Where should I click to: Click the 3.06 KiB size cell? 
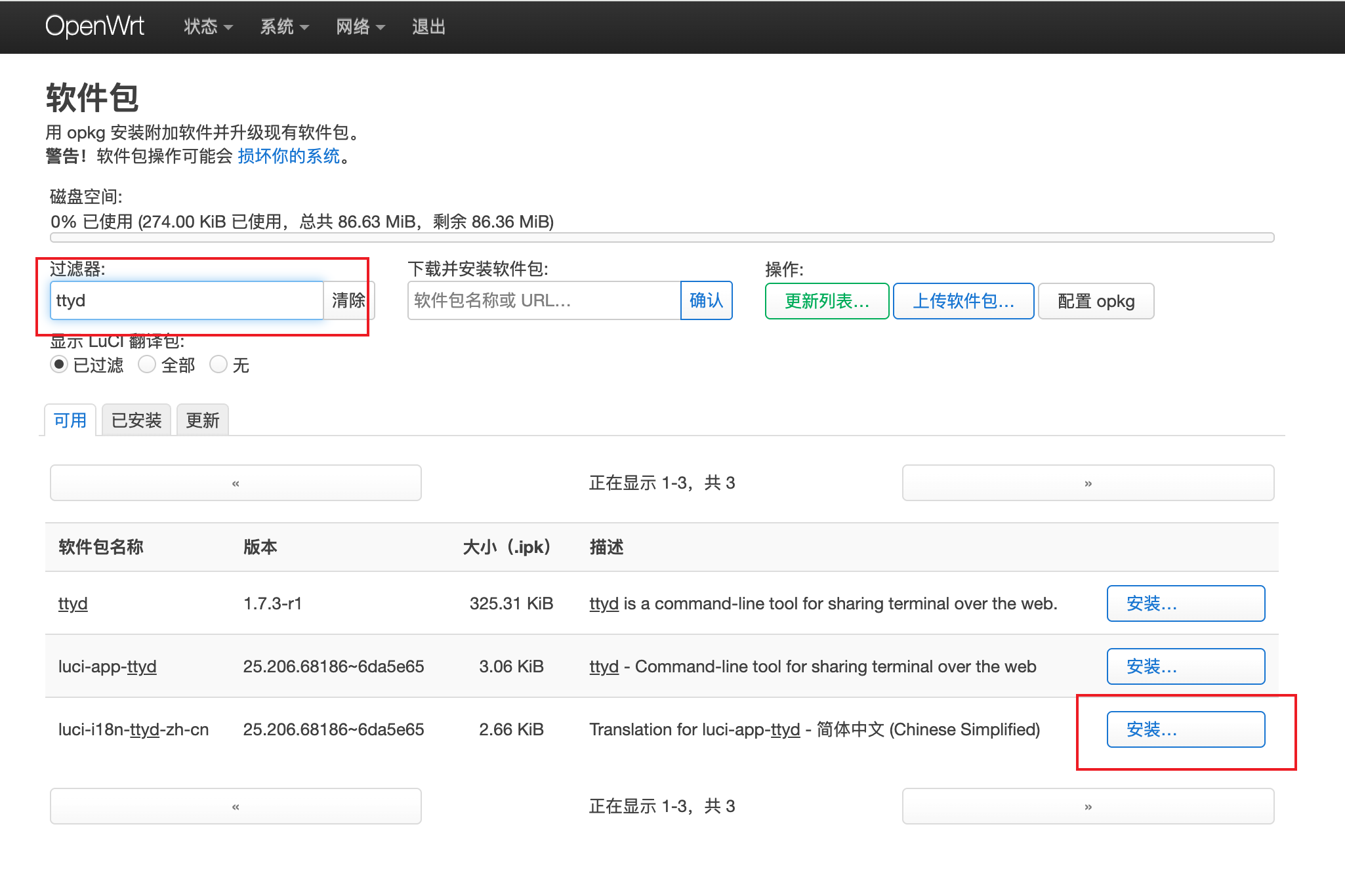coord(511,666)
